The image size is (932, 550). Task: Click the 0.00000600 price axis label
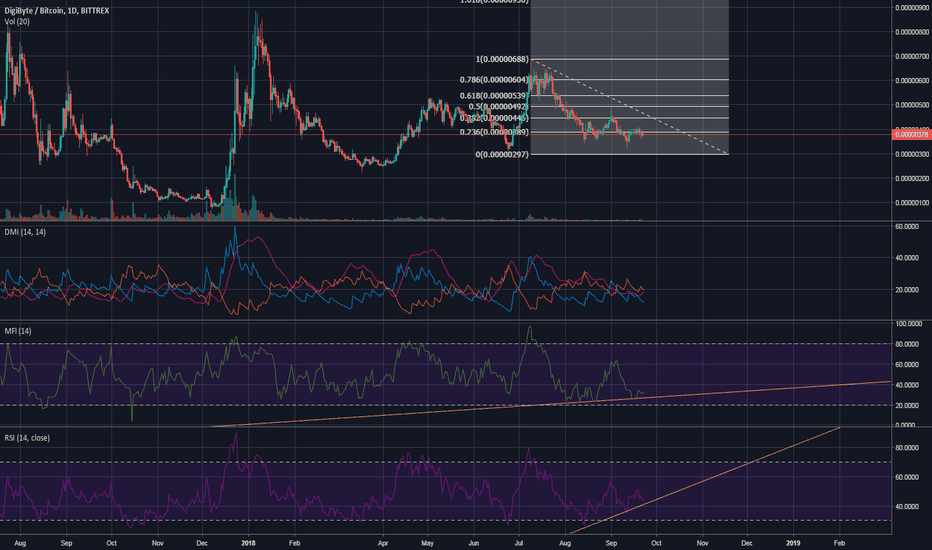[x=912, y=81]
